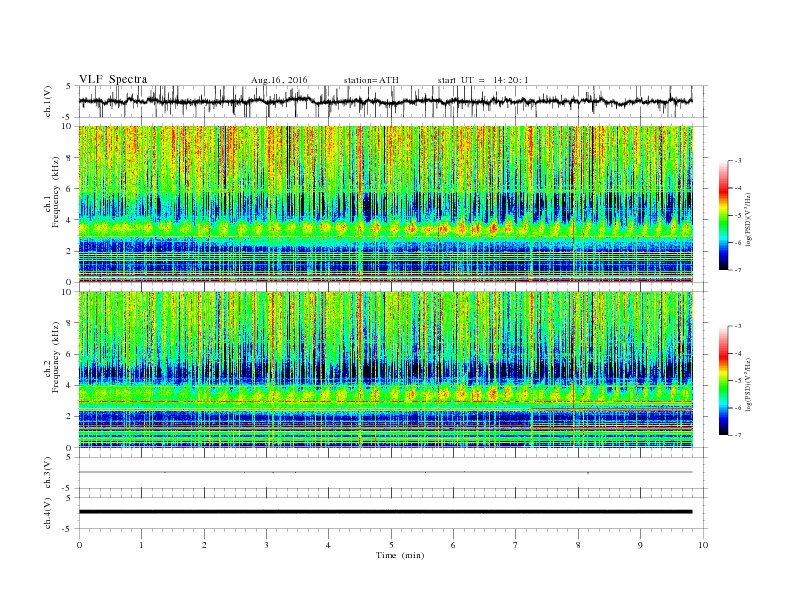
Task: Select the date text "Aug.16, 2016"
Action: (x=279, y=80)
